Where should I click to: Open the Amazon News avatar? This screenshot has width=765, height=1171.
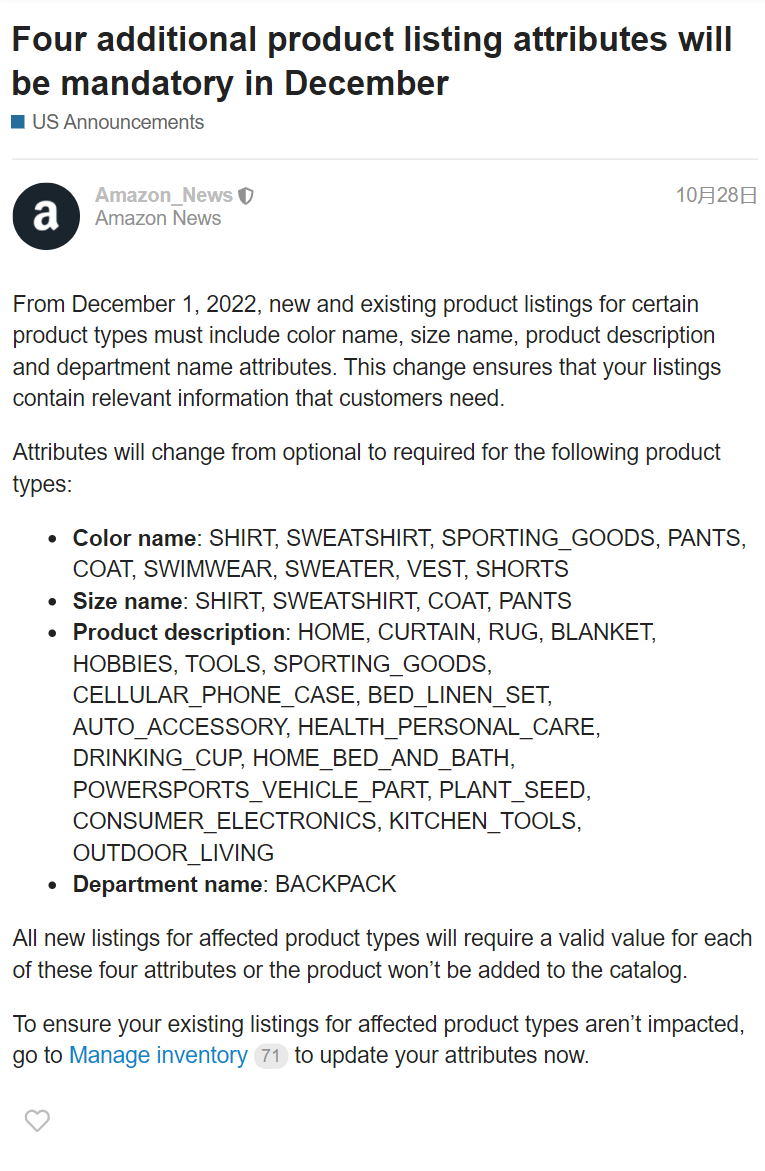tap(46, 217)
